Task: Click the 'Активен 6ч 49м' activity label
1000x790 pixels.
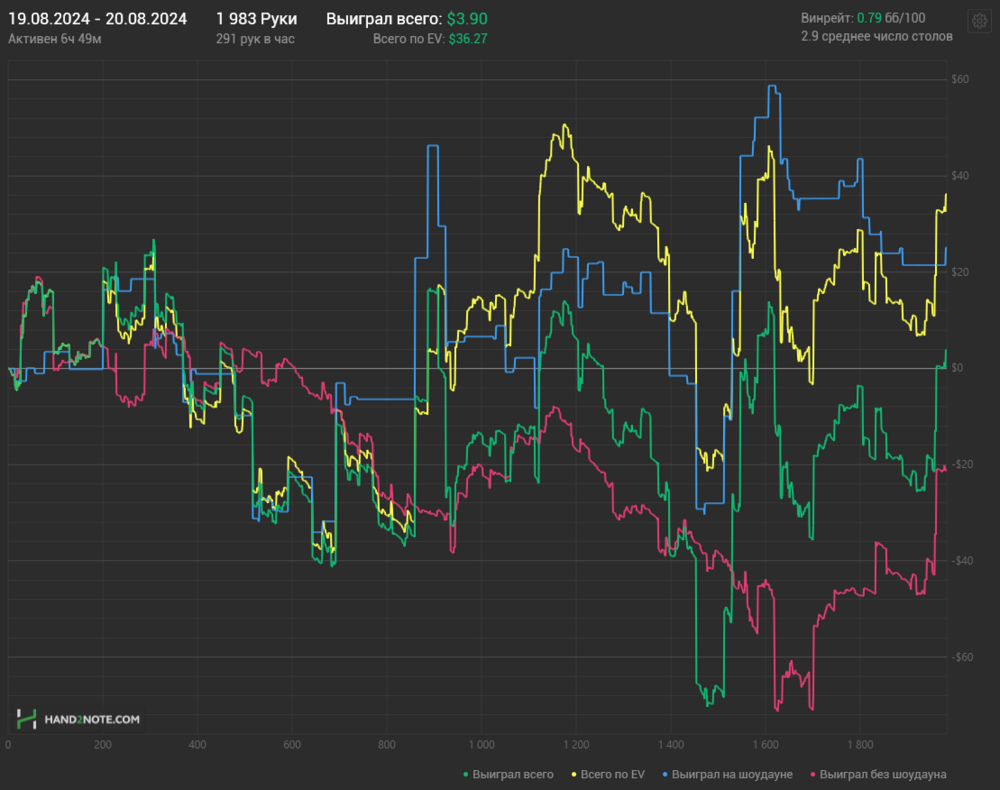Action: pyautogui.click(x=55, y=39)
